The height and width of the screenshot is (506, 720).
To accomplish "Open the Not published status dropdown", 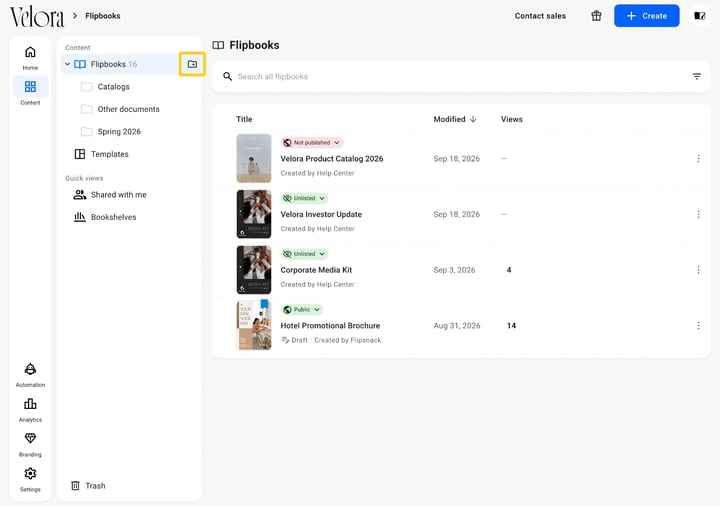I will [312, 143].
